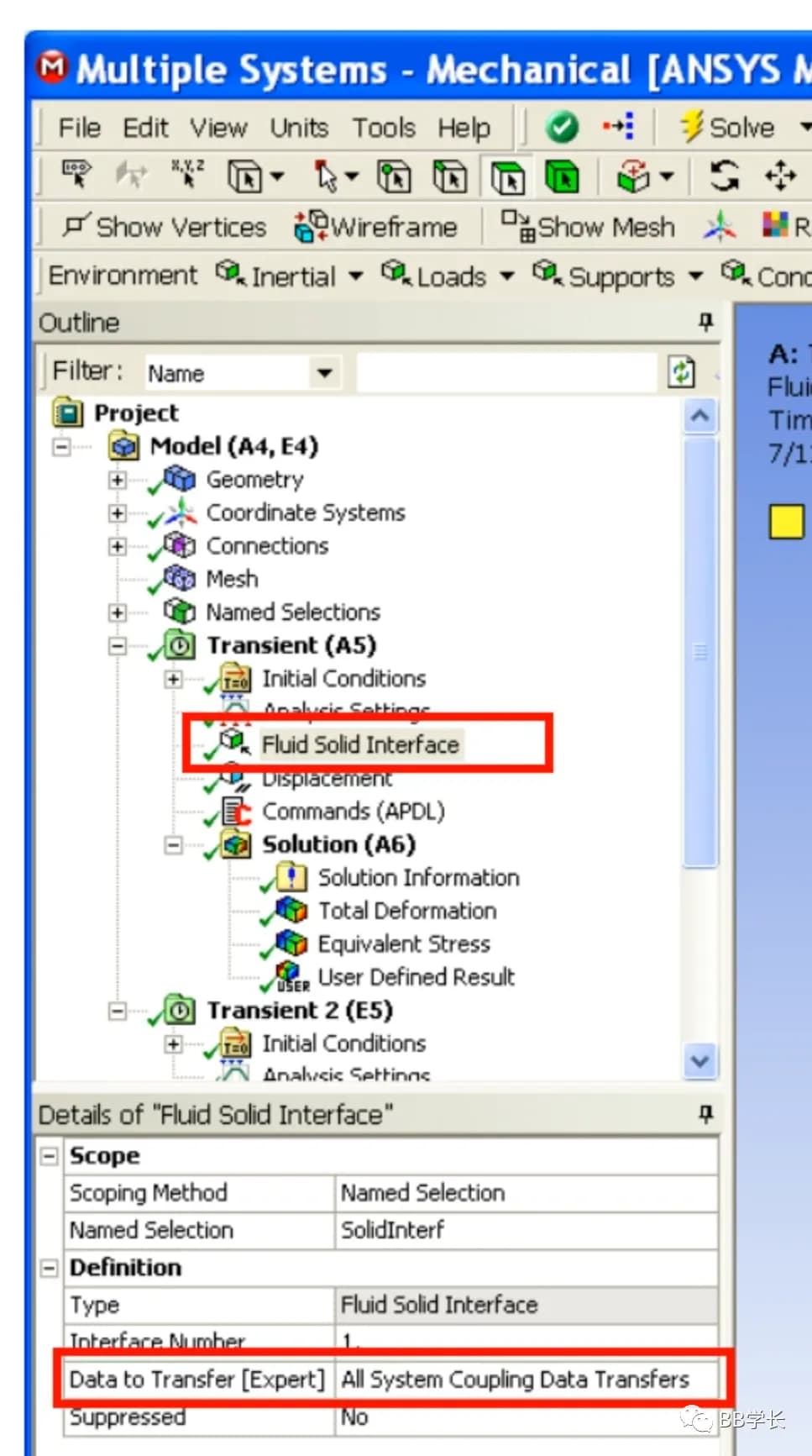Click the pan arrows icon

[780, 176]
